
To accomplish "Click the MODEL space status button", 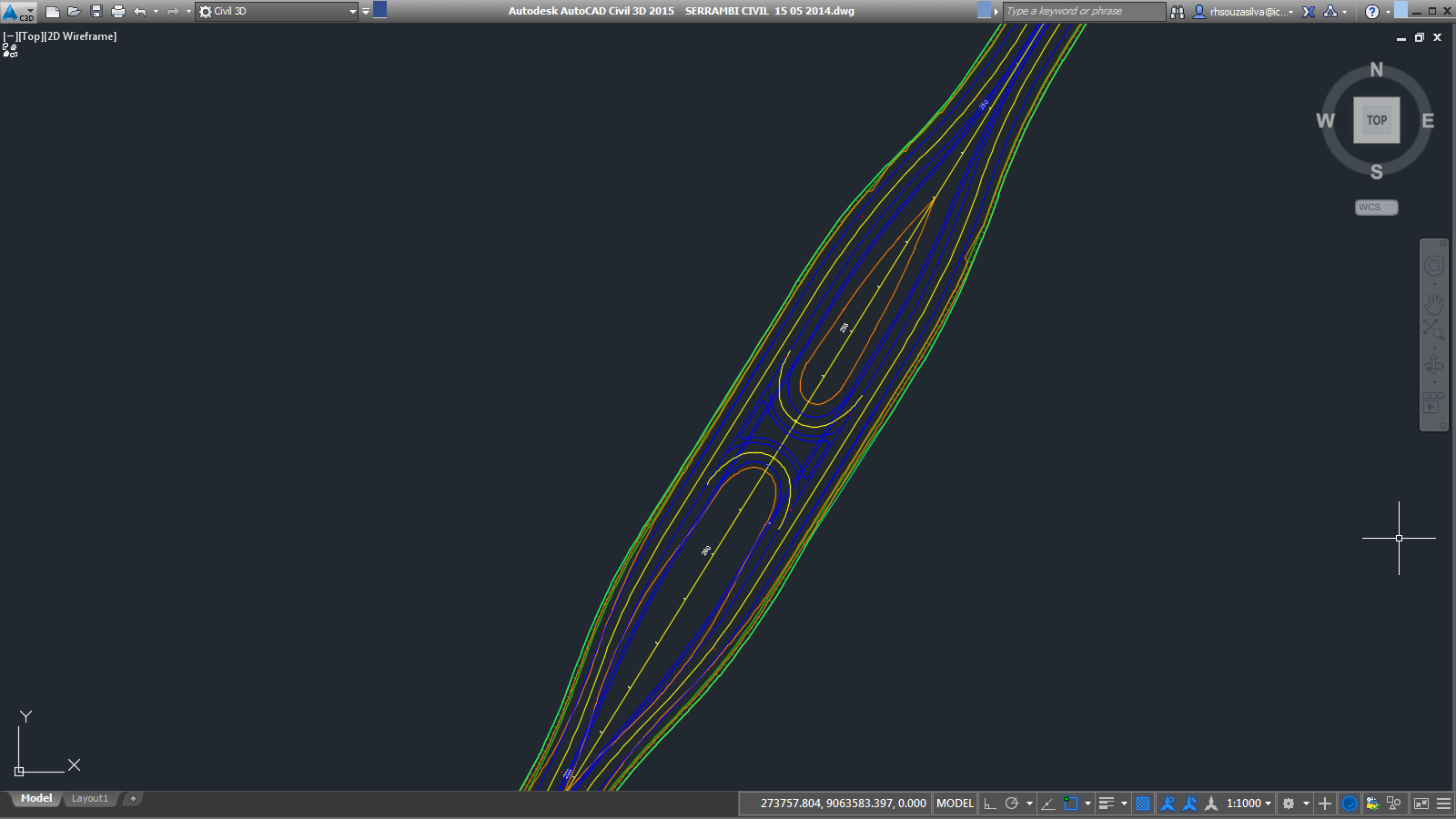I will point(955,804).
